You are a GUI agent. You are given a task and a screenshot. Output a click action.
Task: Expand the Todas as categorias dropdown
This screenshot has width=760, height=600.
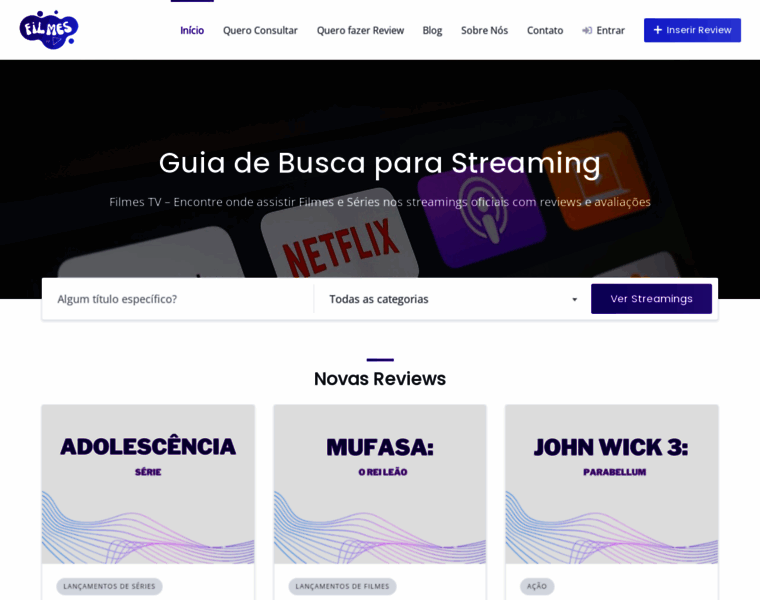coord(453,299)
